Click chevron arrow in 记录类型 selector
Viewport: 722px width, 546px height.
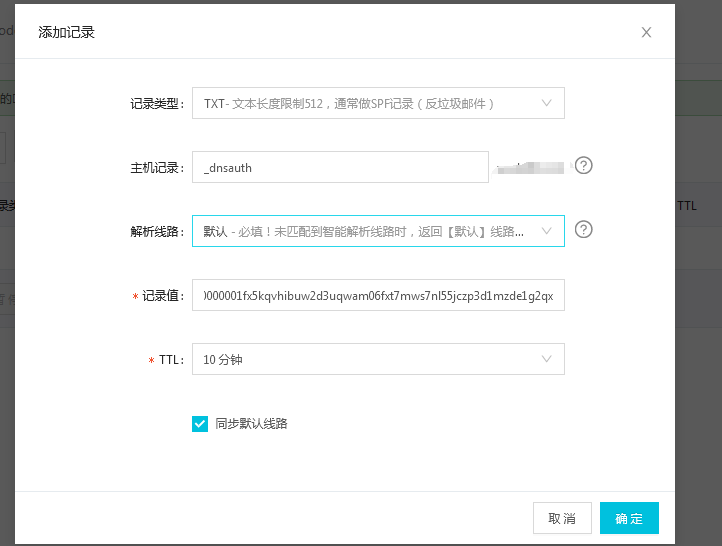point(546,103)
